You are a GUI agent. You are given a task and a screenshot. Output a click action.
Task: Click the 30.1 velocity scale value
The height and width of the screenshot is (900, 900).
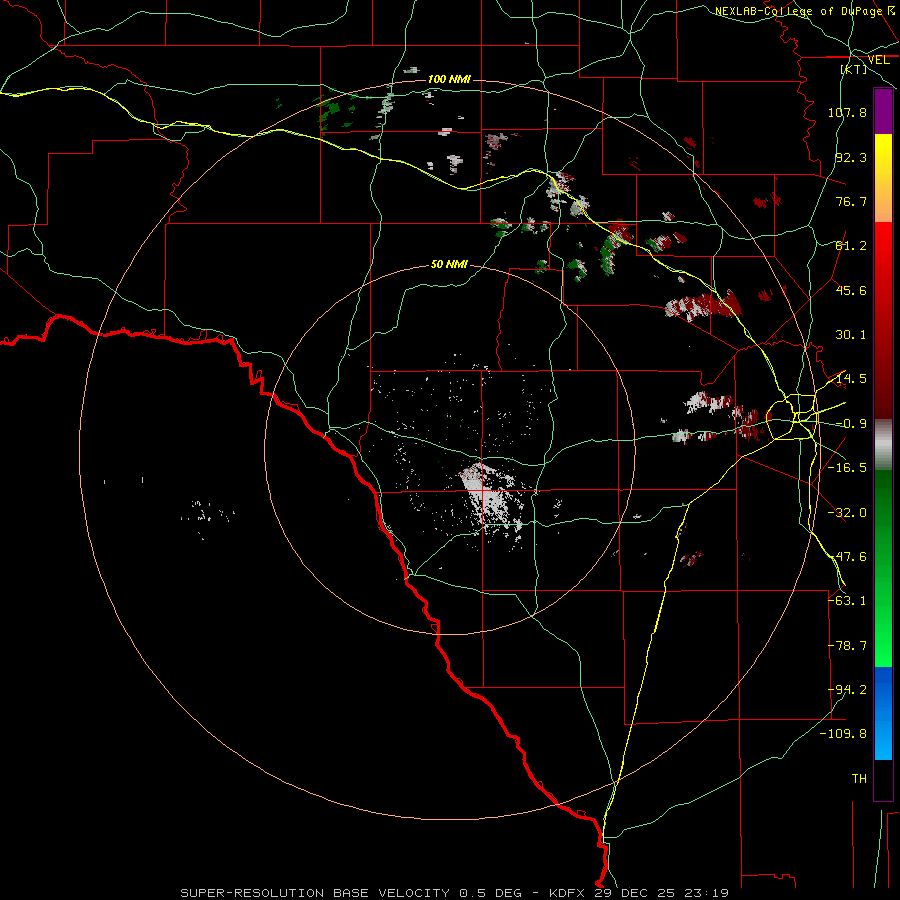pos(851,335)
